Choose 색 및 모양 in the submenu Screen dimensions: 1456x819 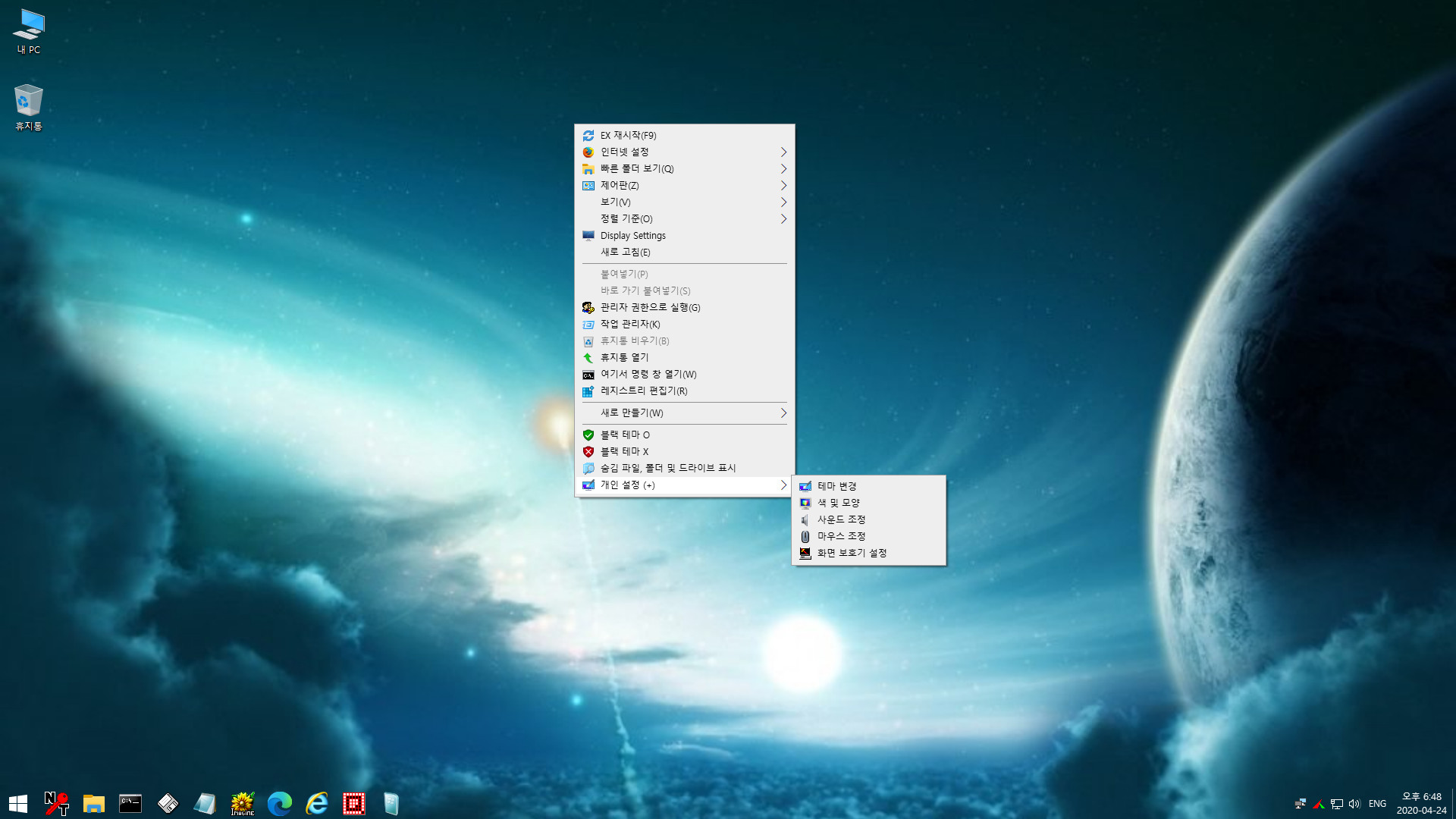869,504
